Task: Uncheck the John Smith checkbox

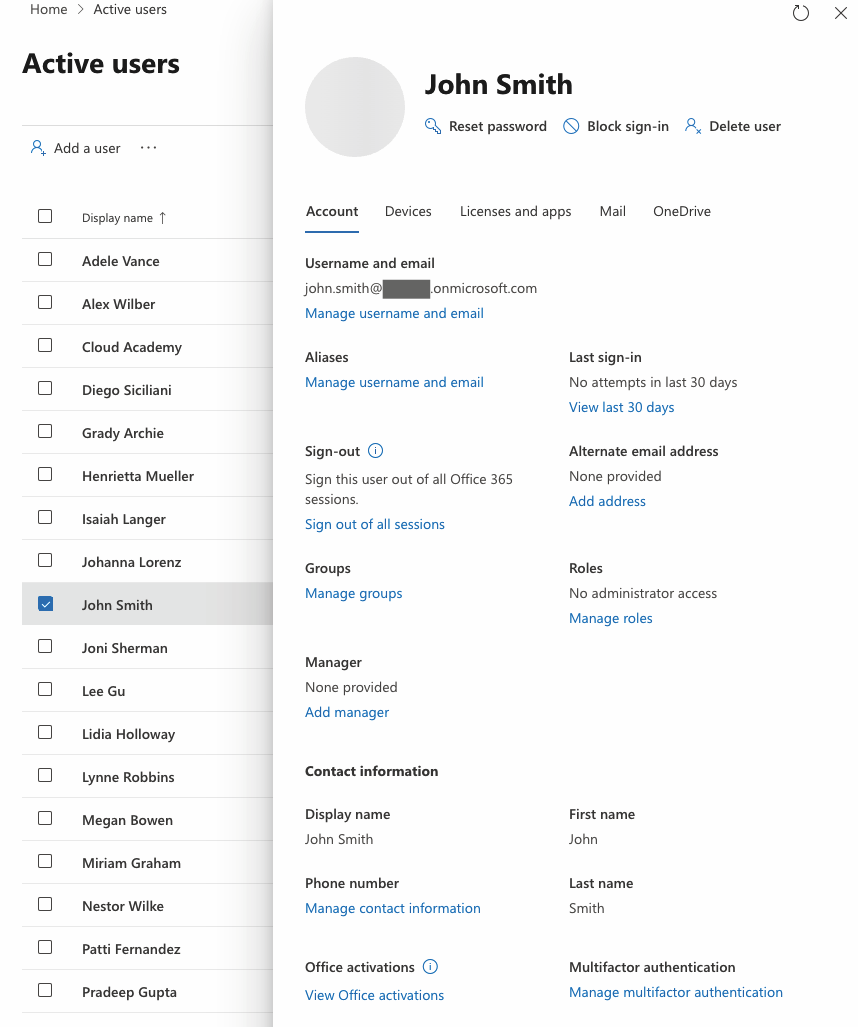Action: [45, 604]
